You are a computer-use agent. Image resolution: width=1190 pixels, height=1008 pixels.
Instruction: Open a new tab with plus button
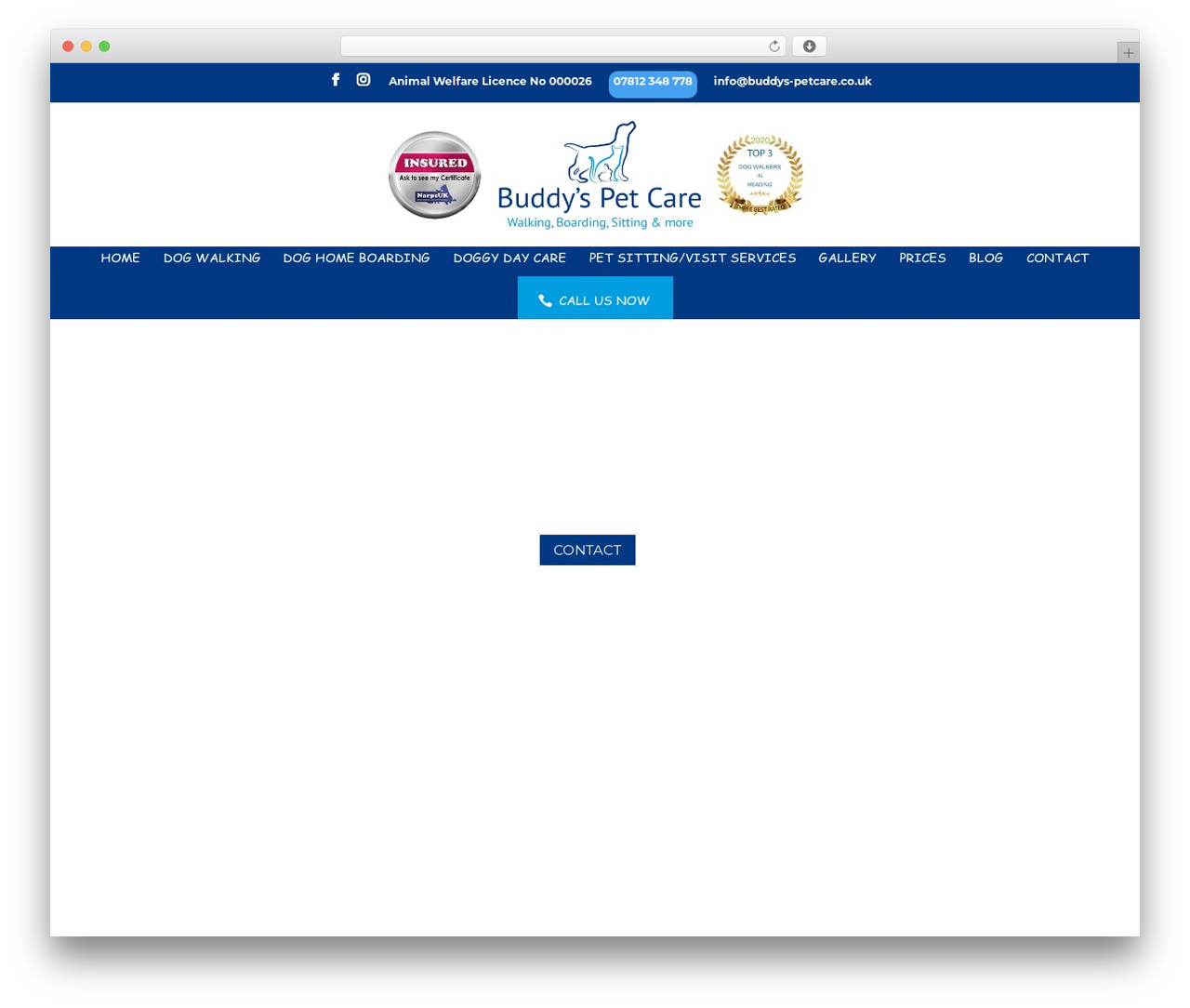click(x=1128, y=53)
